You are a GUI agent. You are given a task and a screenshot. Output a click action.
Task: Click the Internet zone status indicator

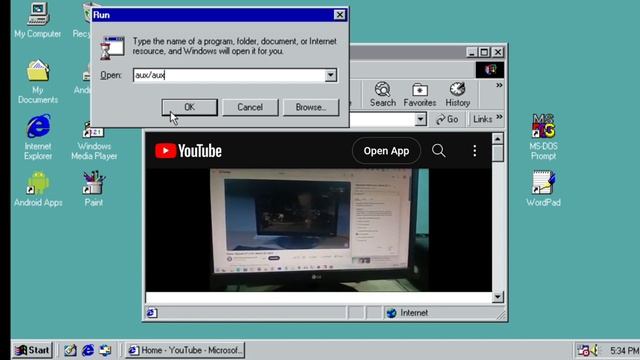pos(407,313)
